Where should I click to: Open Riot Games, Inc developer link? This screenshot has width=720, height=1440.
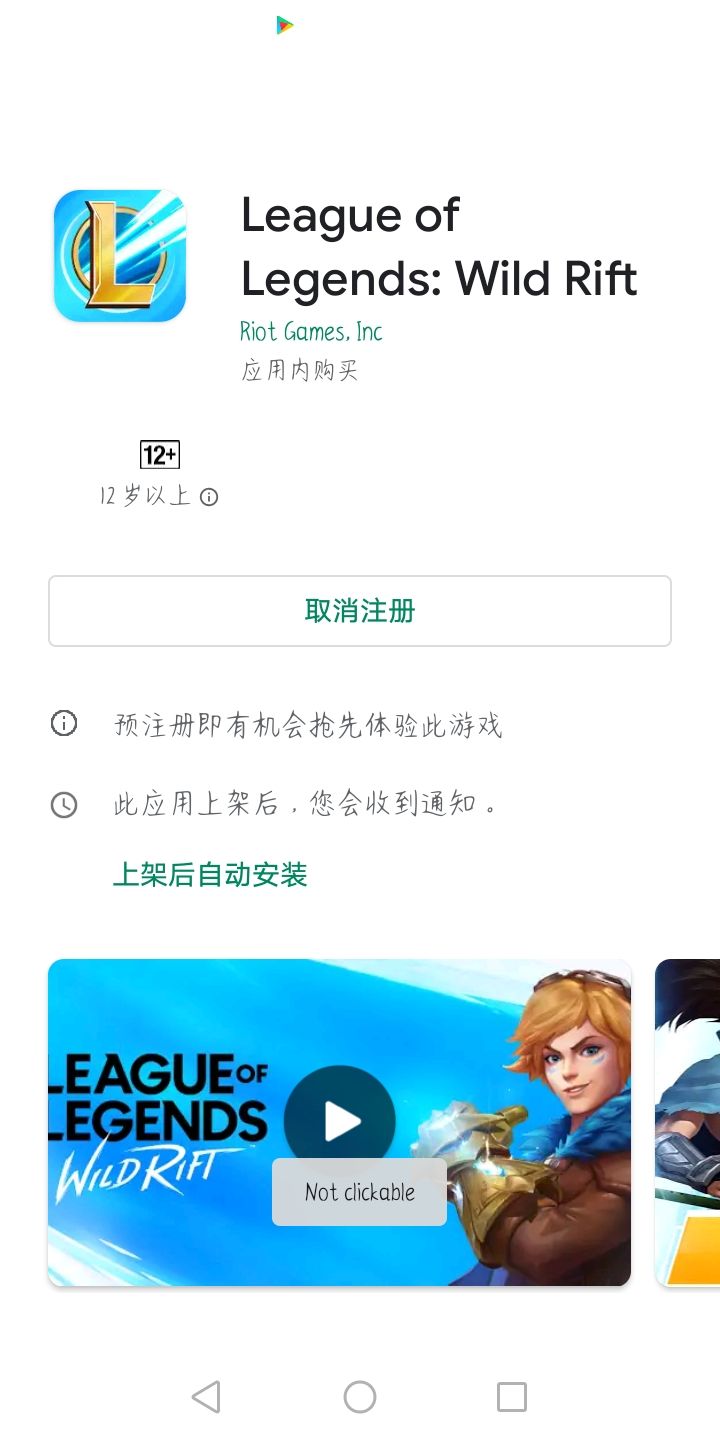pos(311,331)
